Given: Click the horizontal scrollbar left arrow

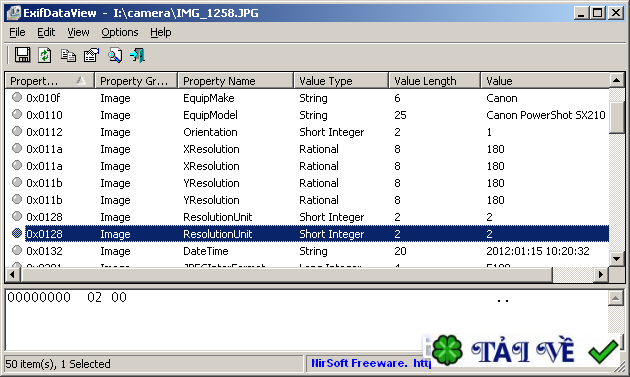Looking at the screenshot, I should (x=13, y=275).
